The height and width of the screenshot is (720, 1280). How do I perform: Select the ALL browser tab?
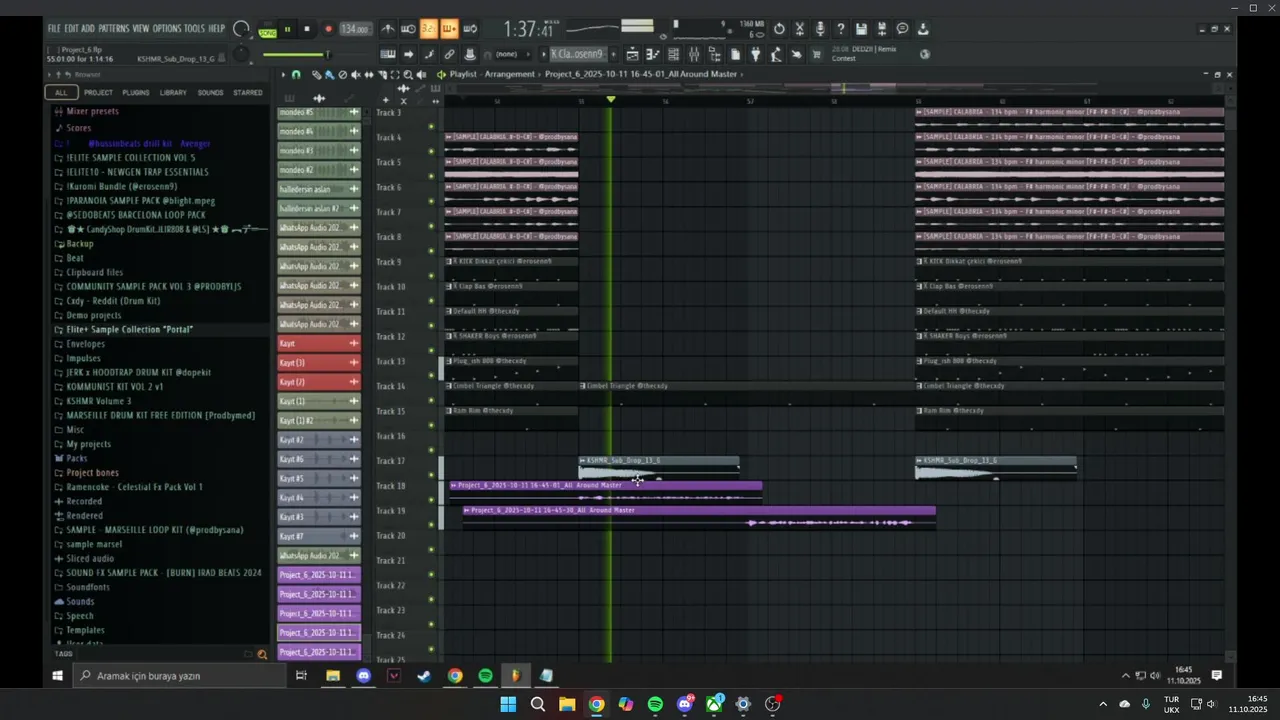tap(61, 92)
